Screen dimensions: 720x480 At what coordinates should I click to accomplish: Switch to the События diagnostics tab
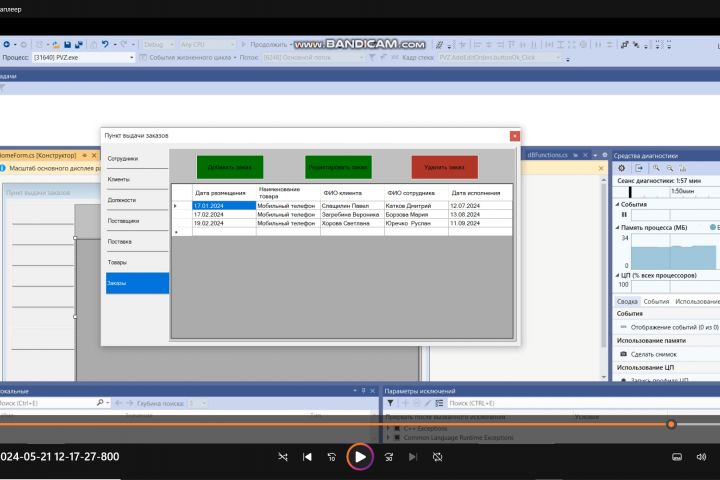[x=656, y=301]
